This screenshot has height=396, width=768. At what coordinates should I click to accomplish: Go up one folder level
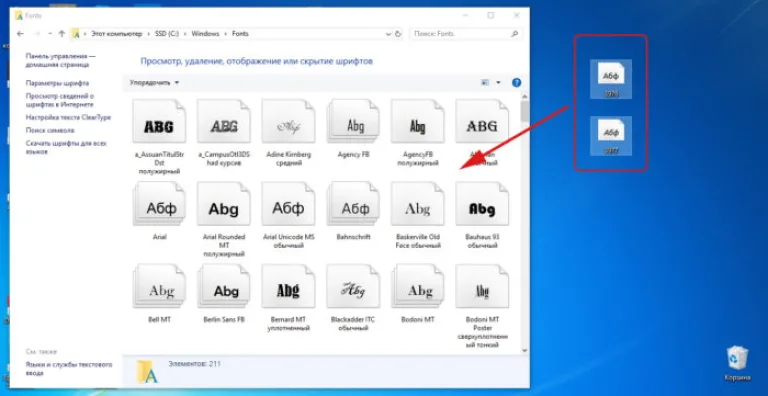62,34
